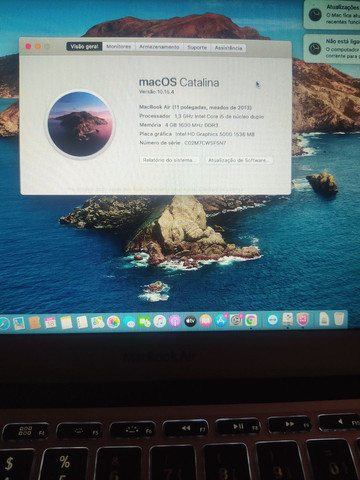
Task: Click the macOS Catalina round artwork
Action: tap(80, 124)
